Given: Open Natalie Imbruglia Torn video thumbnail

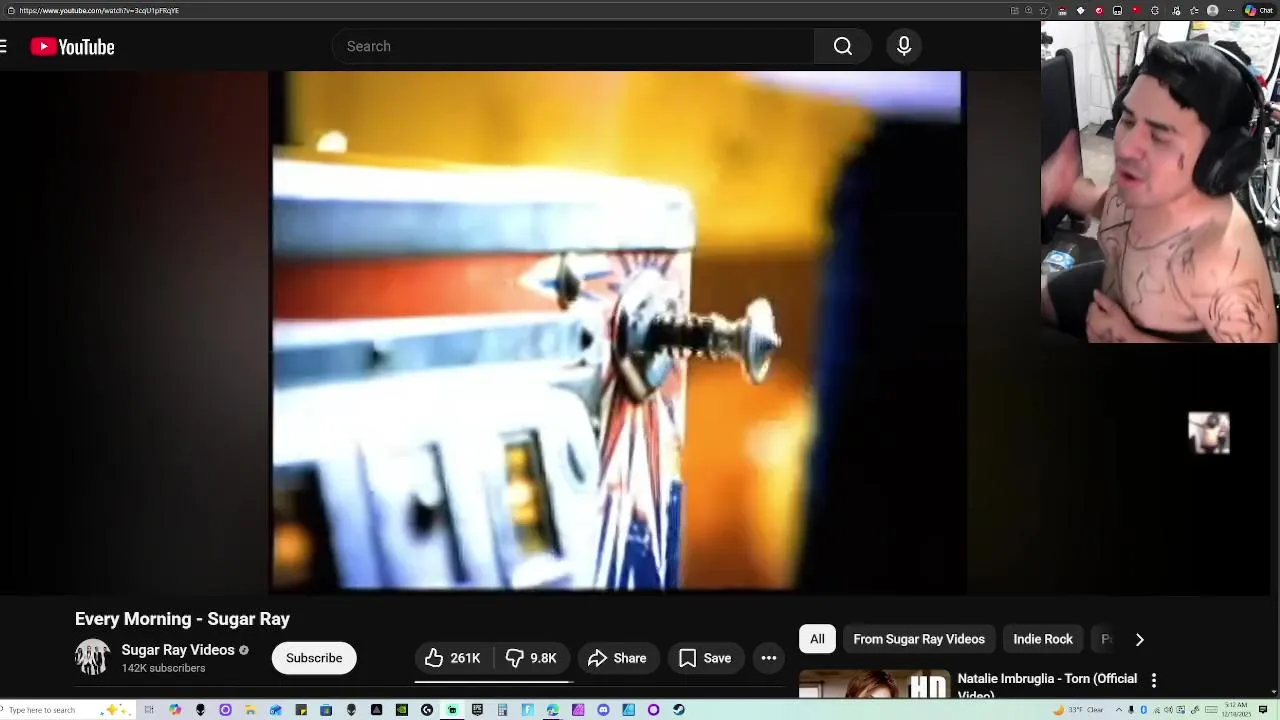Looking at the screenshot, I should pos(875,684).
